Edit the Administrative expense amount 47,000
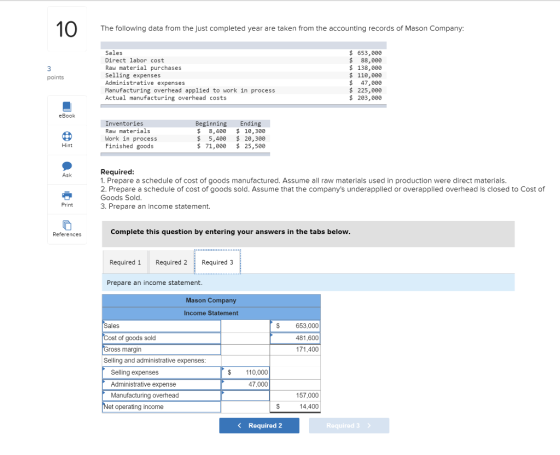This screenshot has width=560, height=455. [x=245, y=384]
